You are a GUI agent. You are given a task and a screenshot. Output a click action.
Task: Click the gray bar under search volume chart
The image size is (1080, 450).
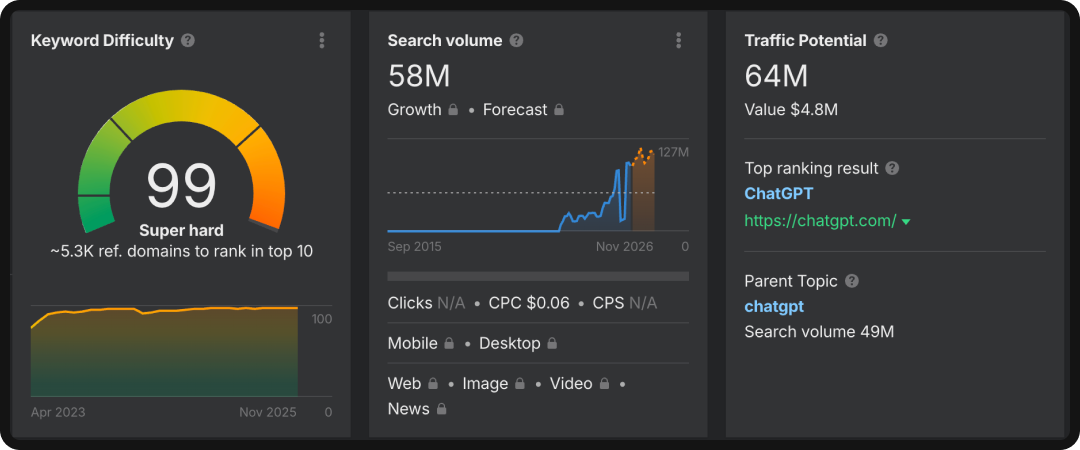538,276
